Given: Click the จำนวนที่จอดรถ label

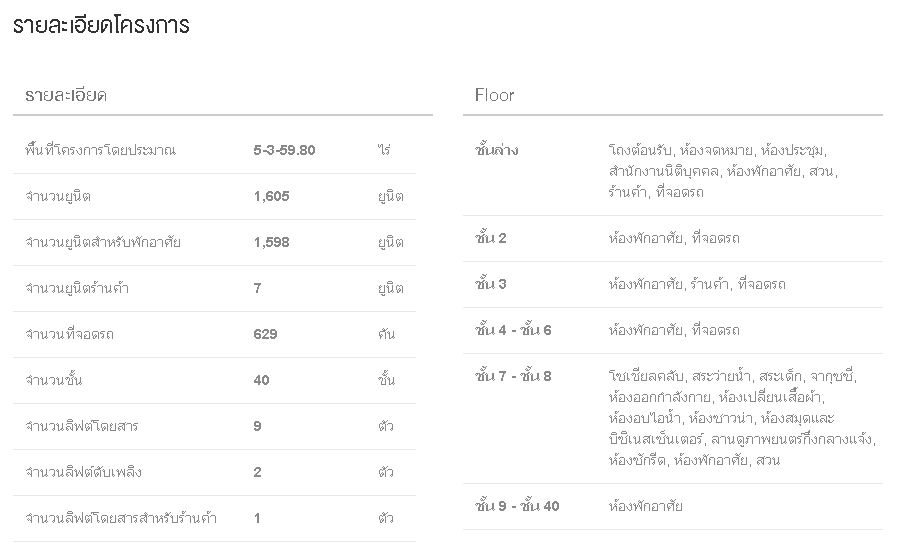Looking at the screenshot, I should 70,334.
